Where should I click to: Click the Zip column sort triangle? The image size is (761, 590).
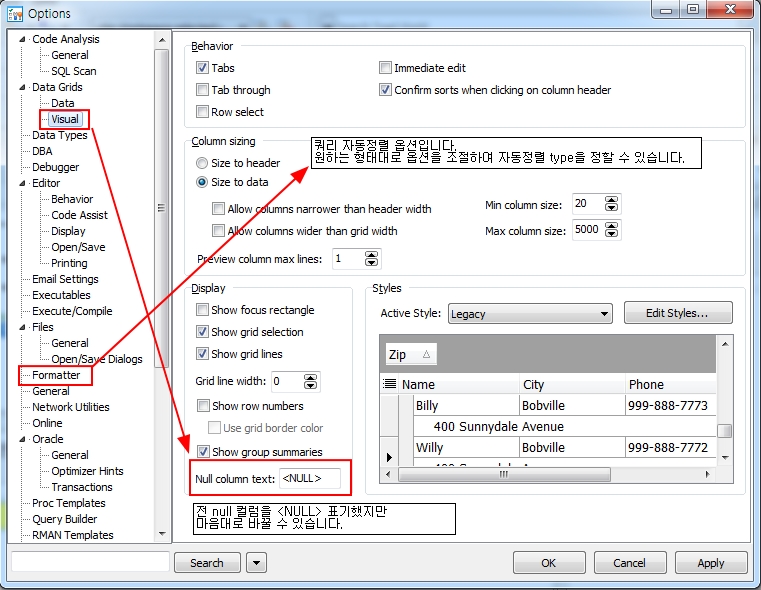[x=426, y=354]
